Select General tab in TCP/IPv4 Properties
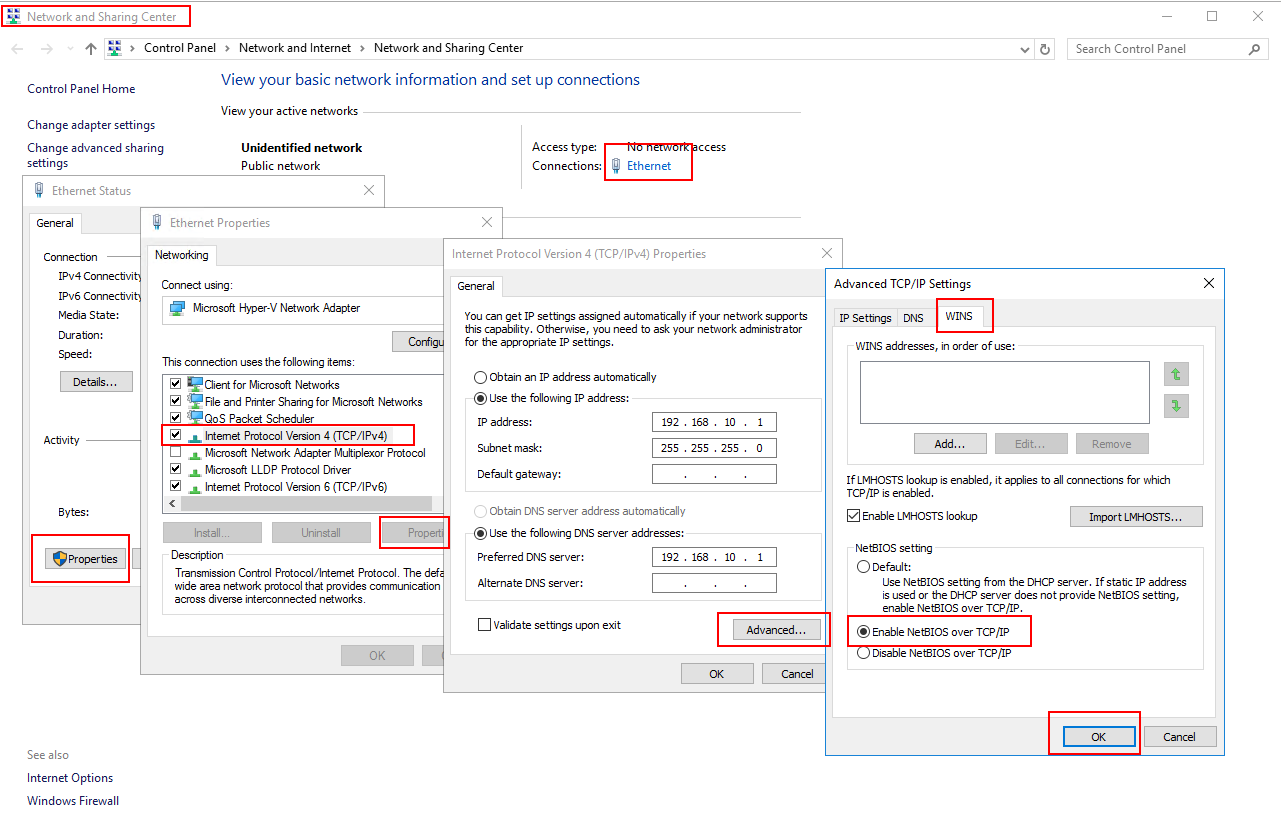The height and width of the screenshot is (824, 1281). (x=476, y=286)
